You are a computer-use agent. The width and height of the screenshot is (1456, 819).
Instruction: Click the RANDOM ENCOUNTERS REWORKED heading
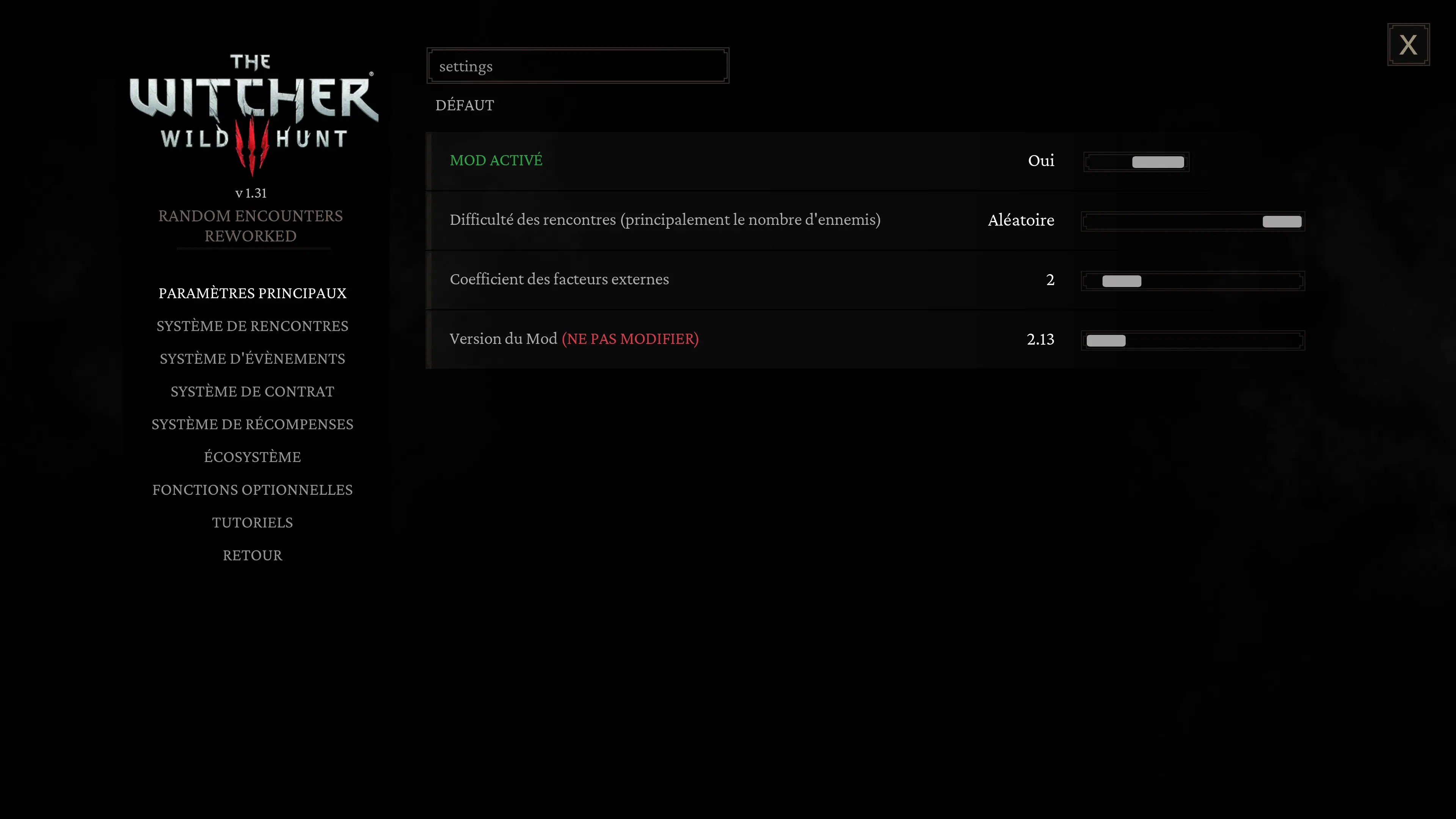tap(250, 226)
